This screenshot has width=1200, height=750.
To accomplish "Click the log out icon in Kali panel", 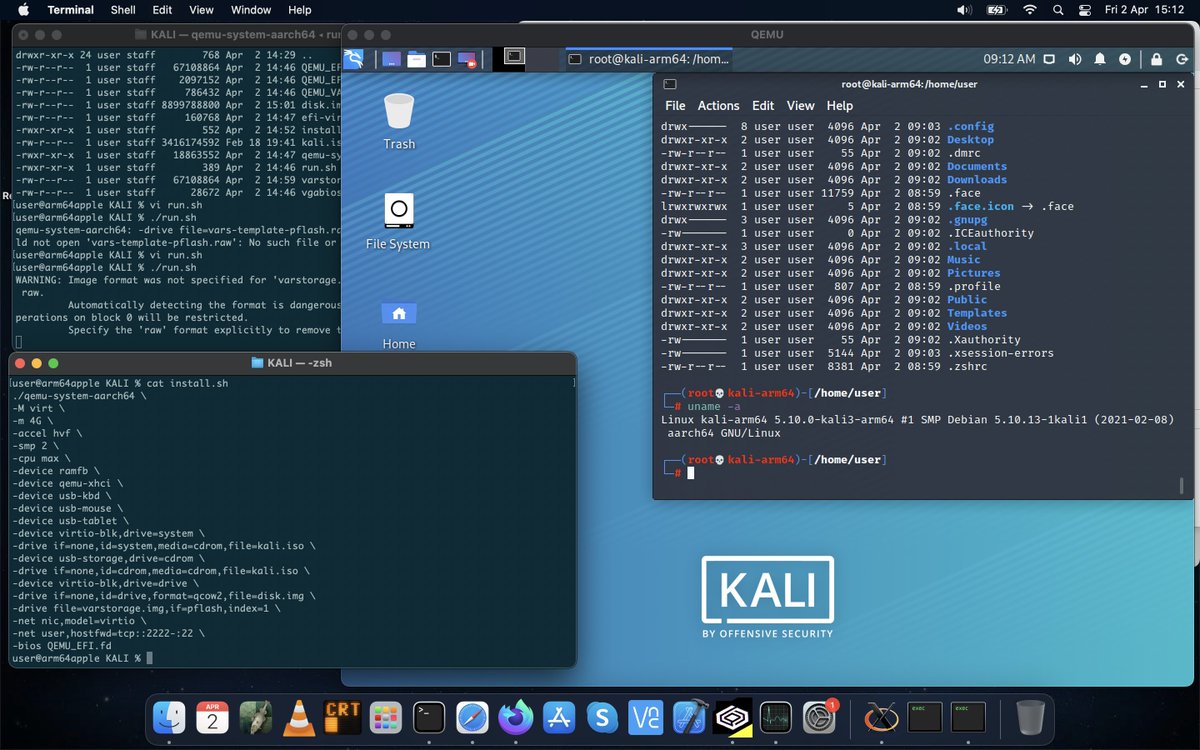I will (1181, 59).
